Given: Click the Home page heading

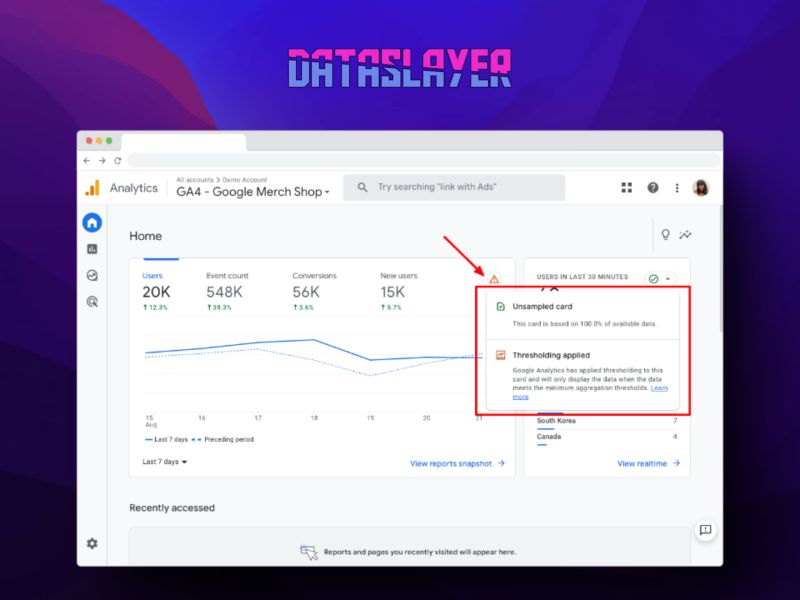Looking at the screenshot, I should click(x=145, y=236).
